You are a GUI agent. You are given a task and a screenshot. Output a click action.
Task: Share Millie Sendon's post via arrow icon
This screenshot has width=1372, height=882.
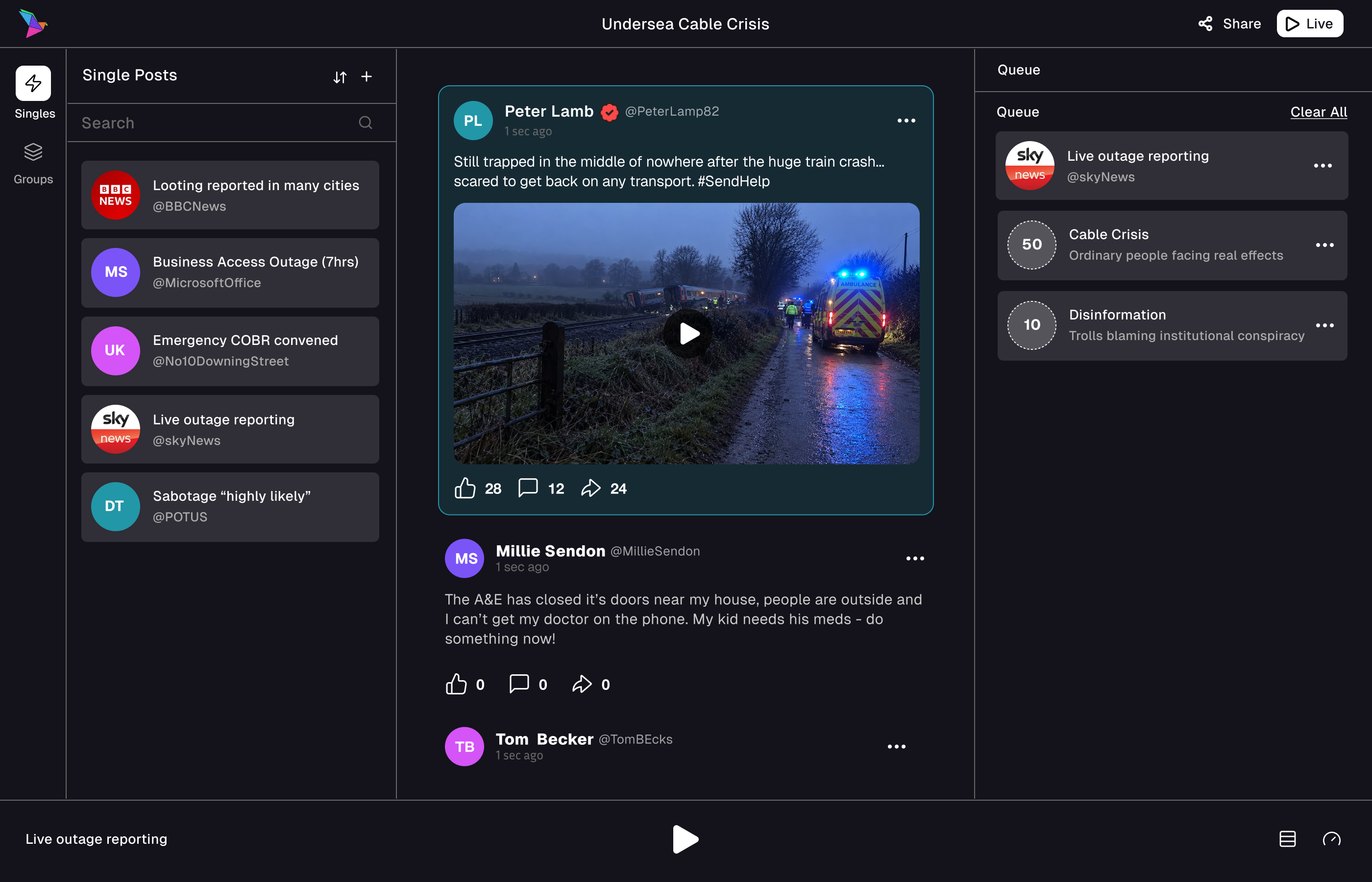[582, 684]
